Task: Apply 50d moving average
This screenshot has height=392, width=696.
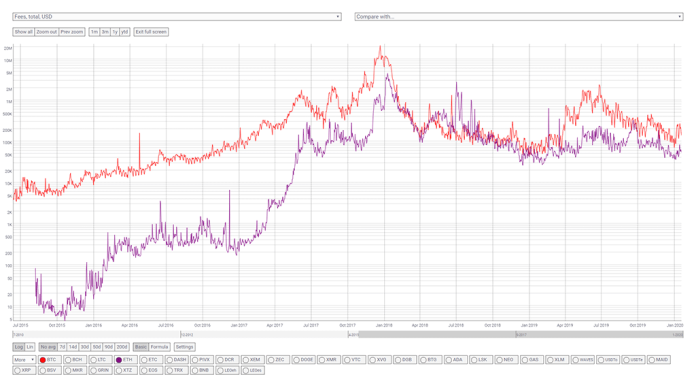Action: pos(97,347)
